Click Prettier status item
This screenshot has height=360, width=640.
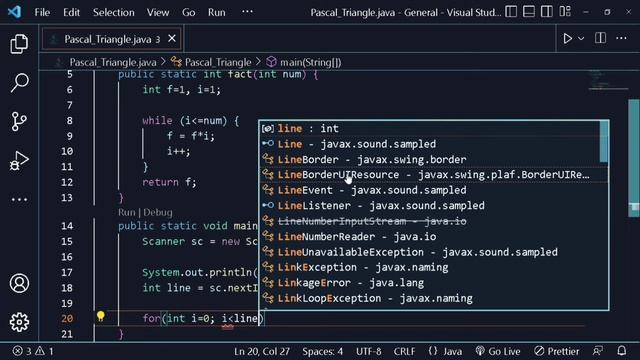click(557, 351)
